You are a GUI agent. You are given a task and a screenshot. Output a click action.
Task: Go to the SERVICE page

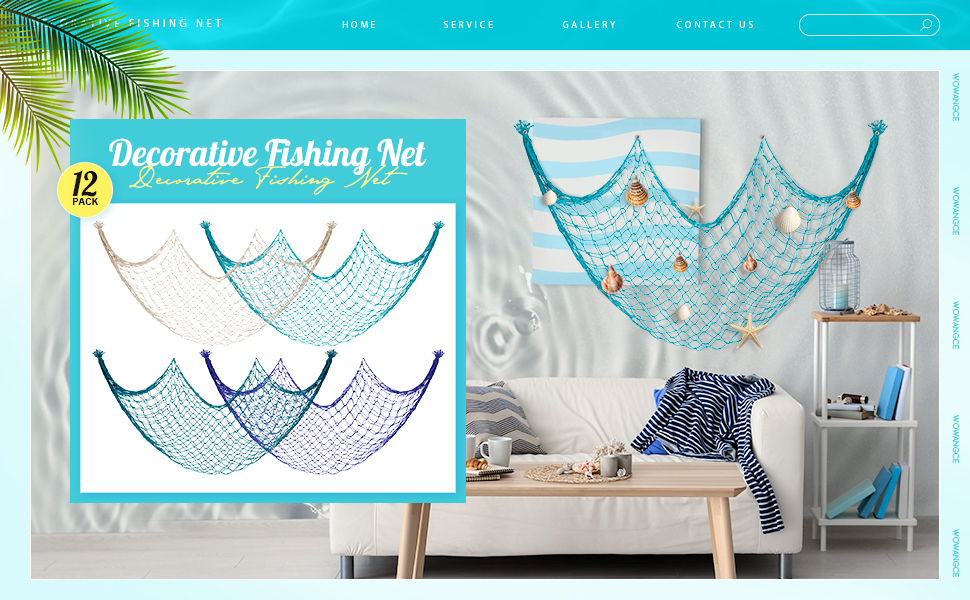click(469, 25)
